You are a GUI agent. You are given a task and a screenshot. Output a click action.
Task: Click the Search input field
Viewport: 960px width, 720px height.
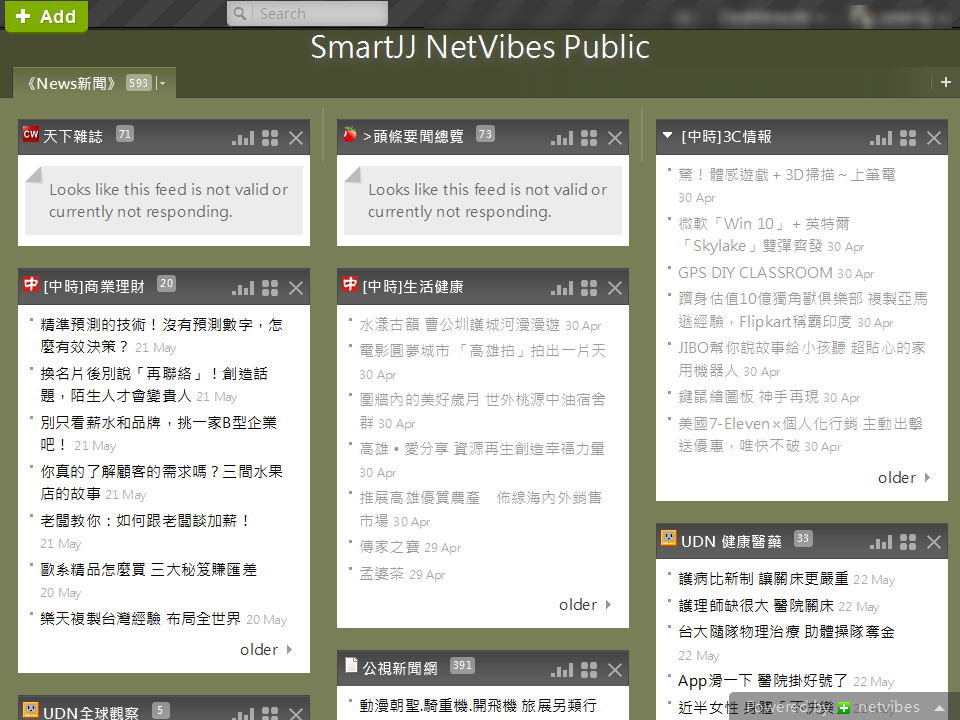[307, 13]
